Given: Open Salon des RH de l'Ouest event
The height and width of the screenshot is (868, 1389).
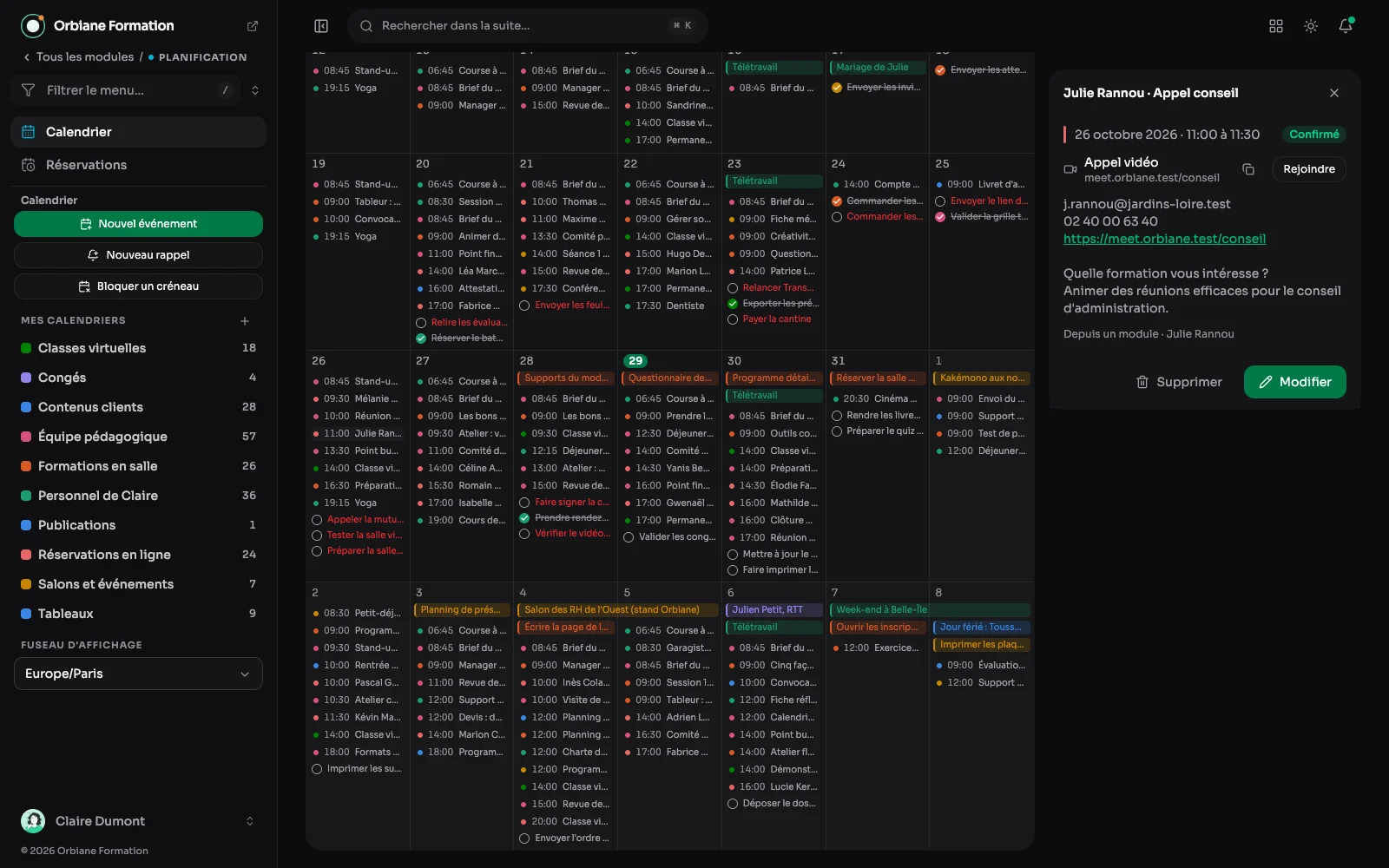Looking at the screenshot, I should (617, 610).
